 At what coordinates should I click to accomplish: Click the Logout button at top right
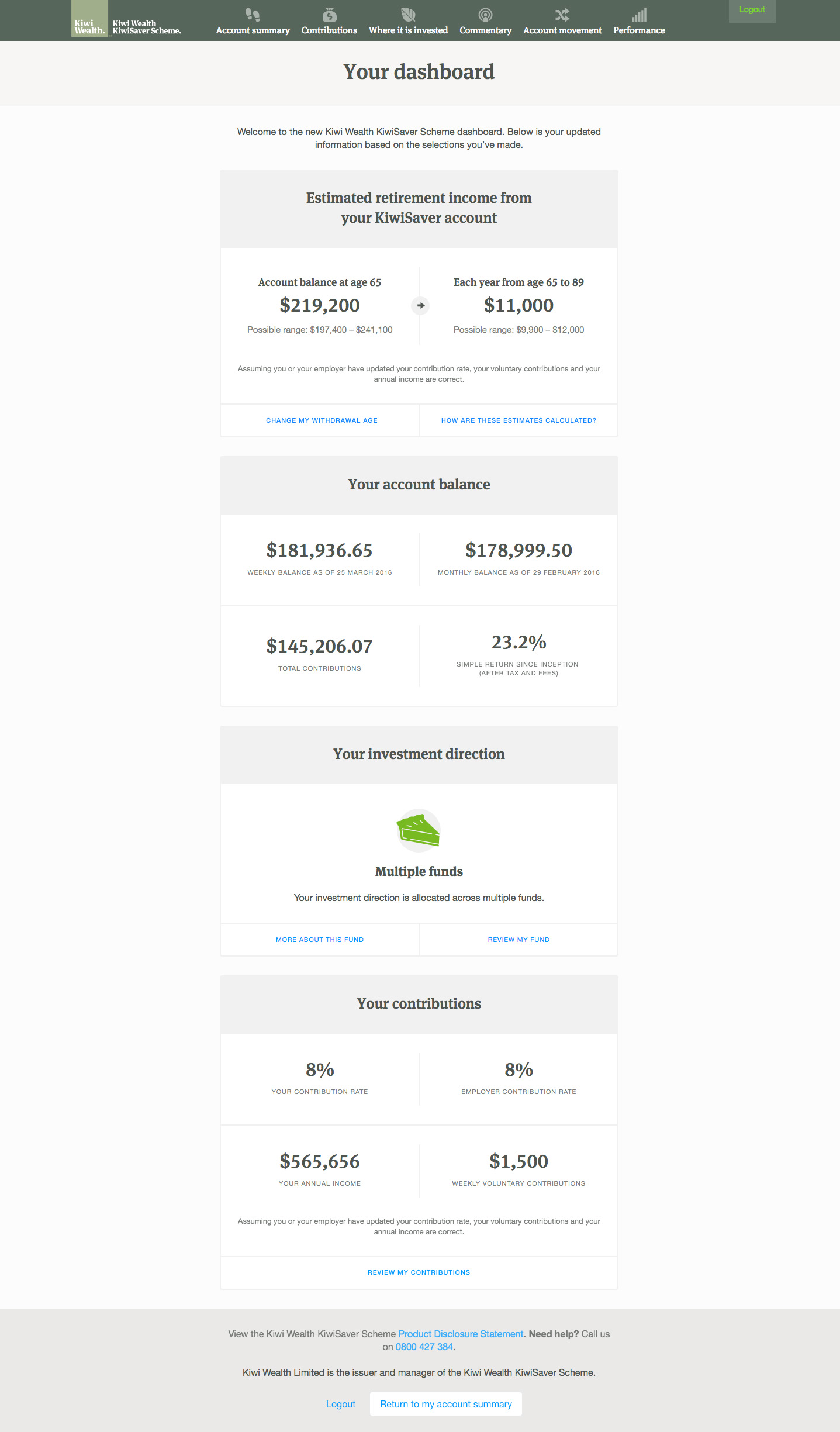(752, 11)
